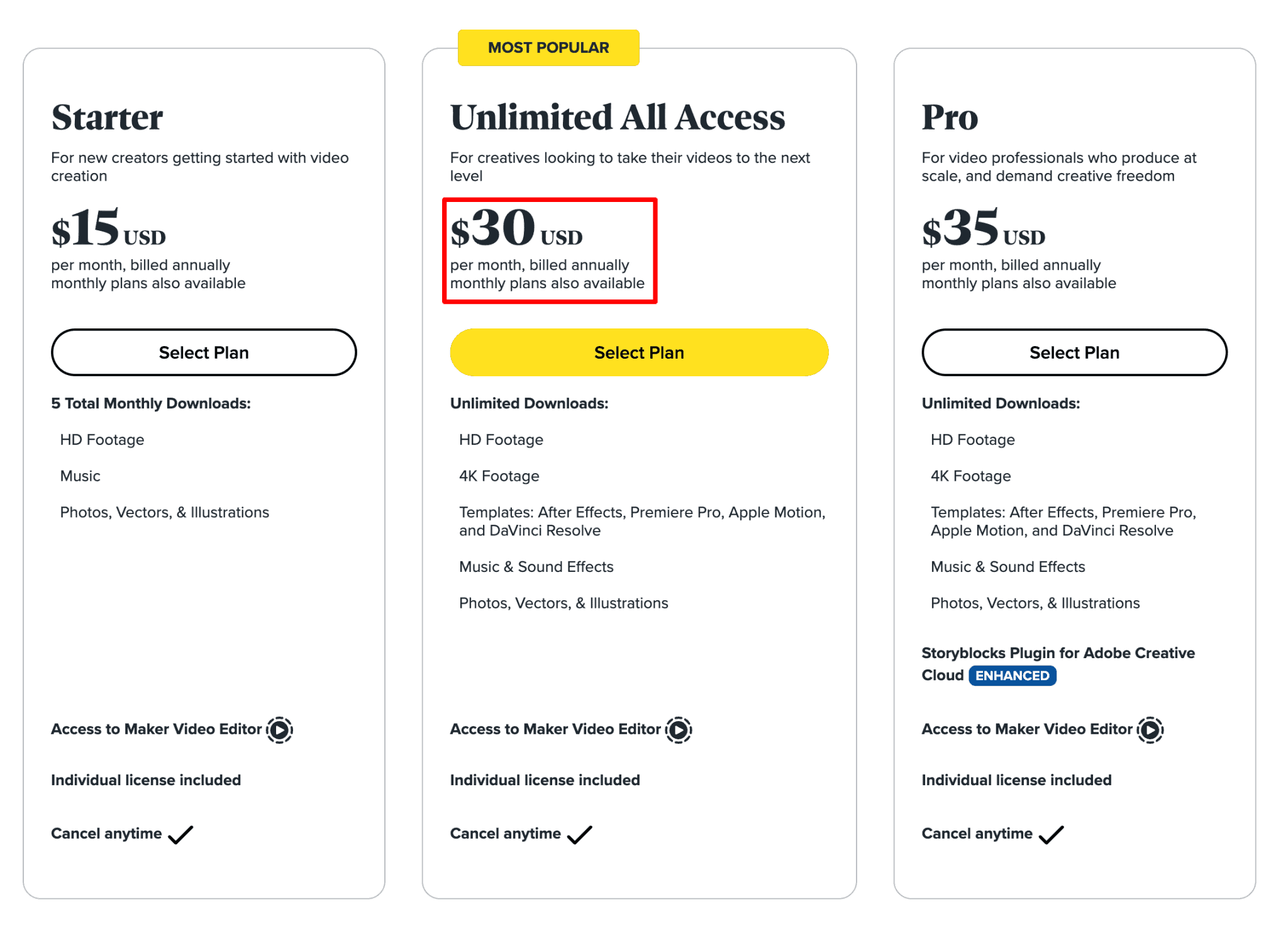Click Individual license included in Unlimited card

click(545, 780)
